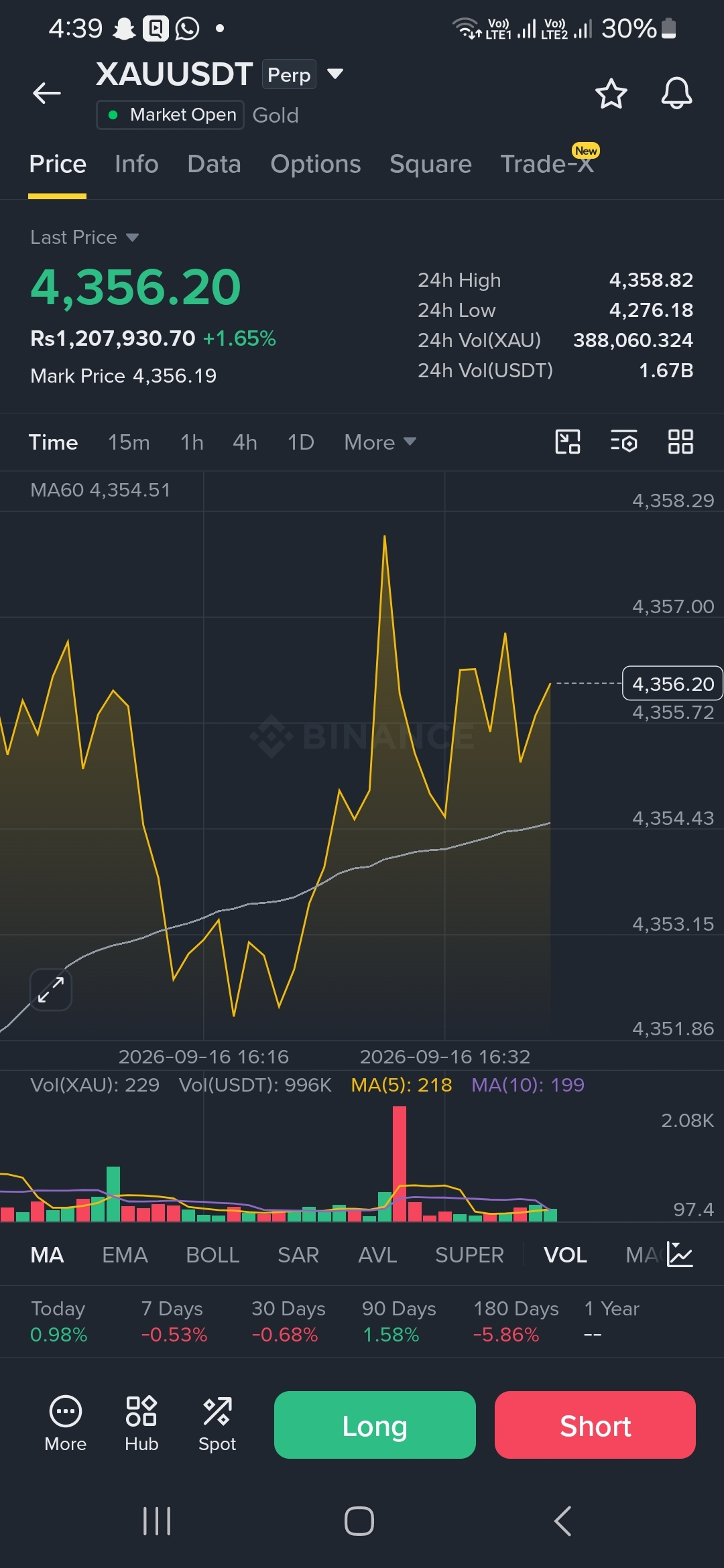The height and width of the screenshot is (1568, 724).
Task: Open the Hub icon
Action: point(141,1423)
